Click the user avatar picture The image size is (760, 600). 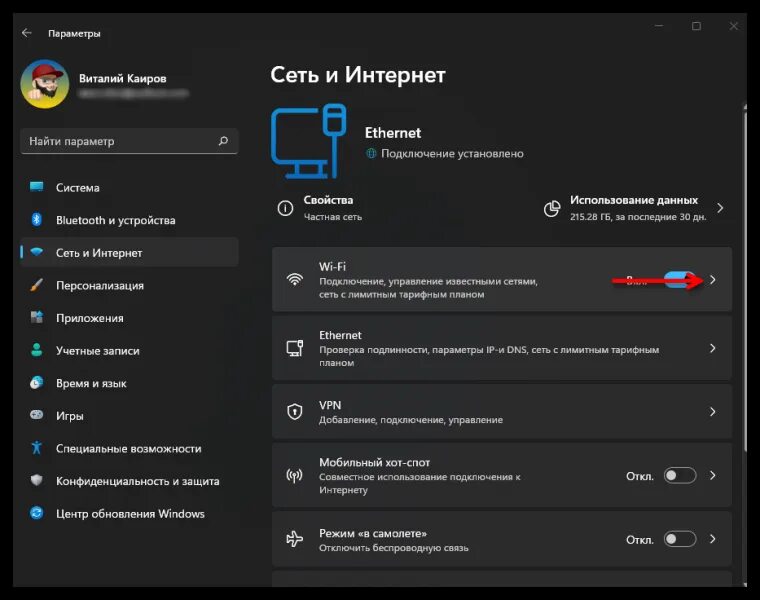[45, 84]
